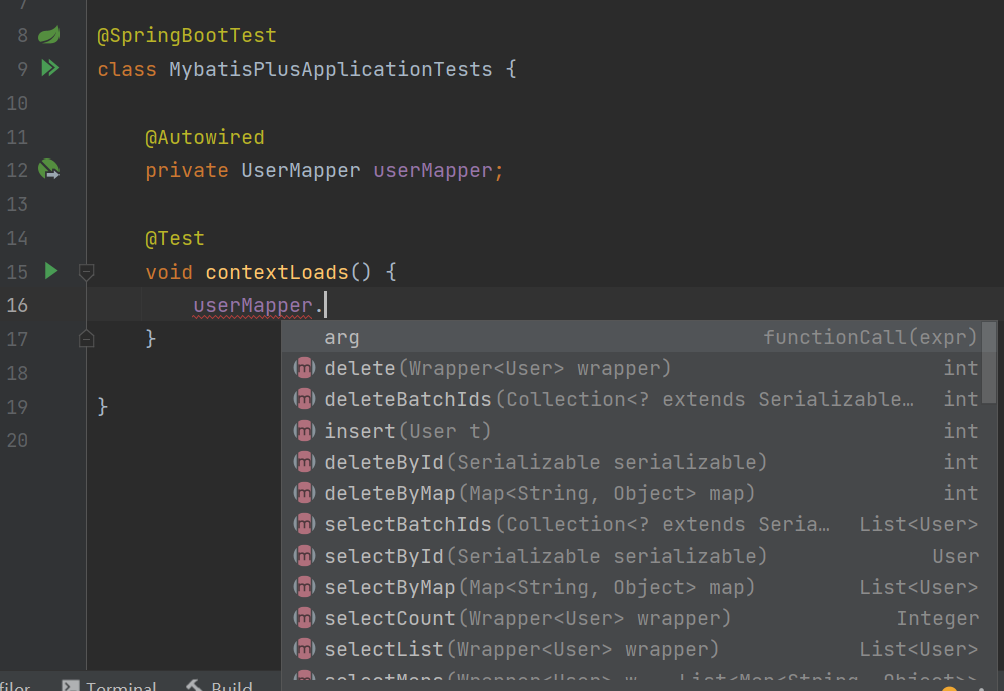Viewport: 1004px width, 691px height.
Task: Click the @Test annotation text
Action: tap(174, 238)
